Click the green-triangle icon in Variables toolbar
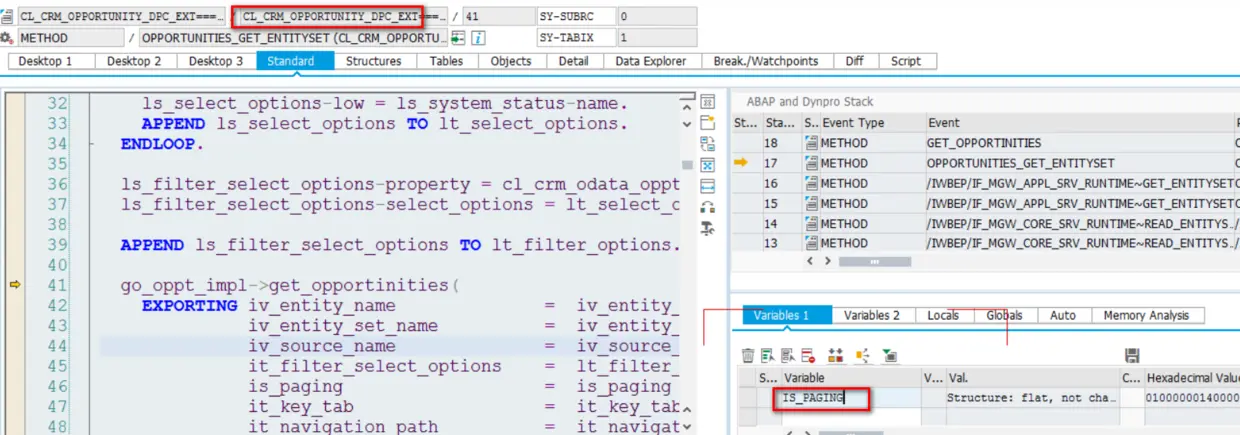This screenshot has height=435, width=1240. point(889,355)
